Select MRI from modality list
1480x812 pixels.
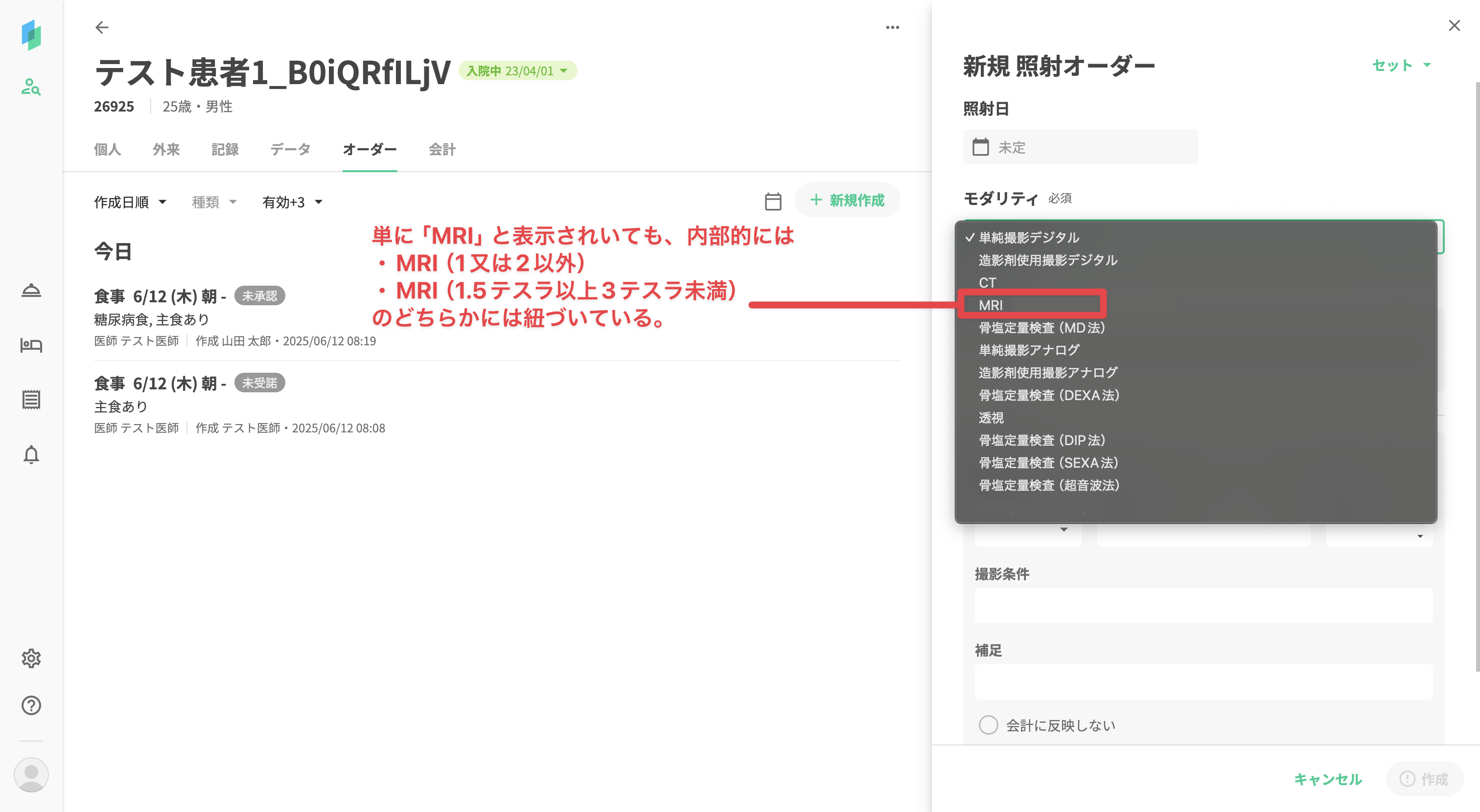pos(991,305)
